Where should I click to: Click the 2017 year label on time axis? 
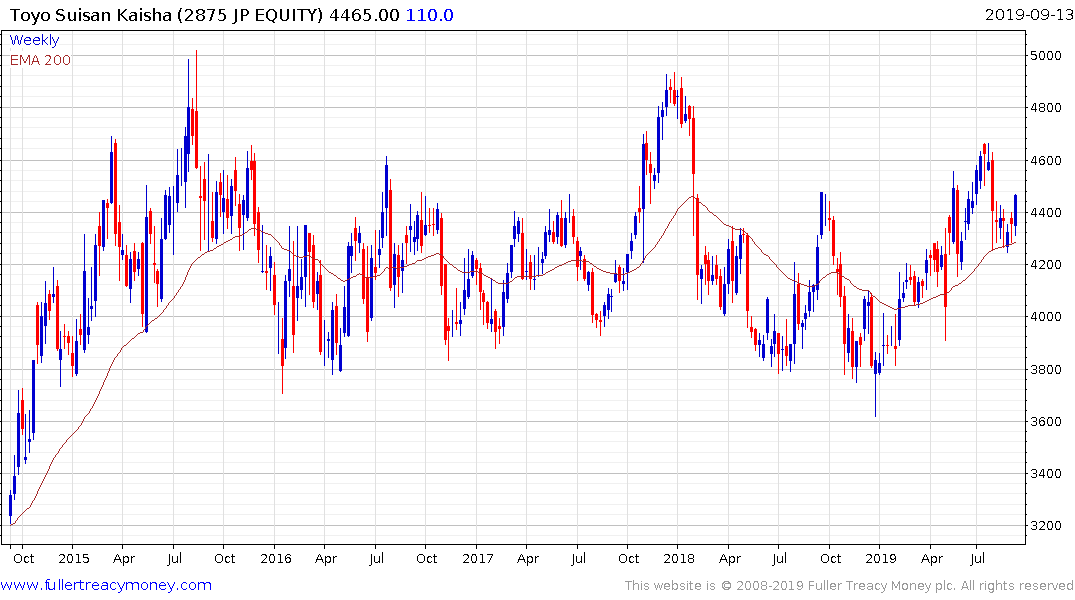(478, 558)
